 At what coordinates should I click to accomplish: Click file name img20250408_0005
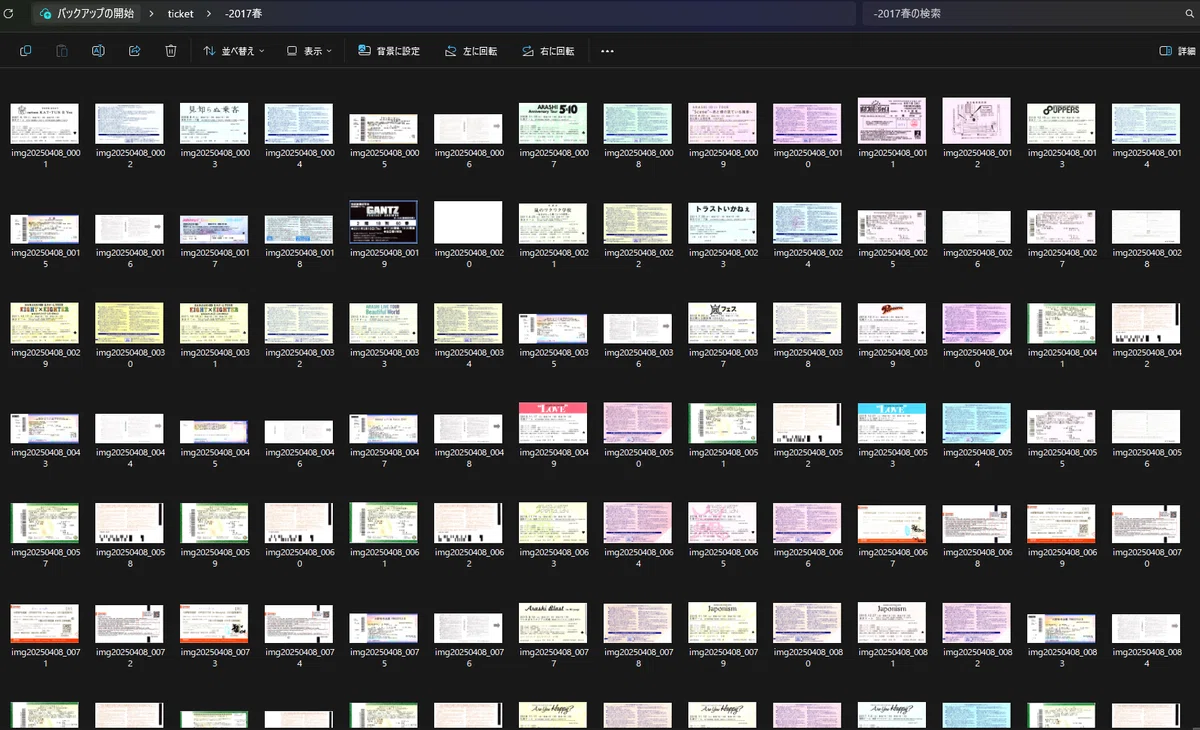point(383,158)
